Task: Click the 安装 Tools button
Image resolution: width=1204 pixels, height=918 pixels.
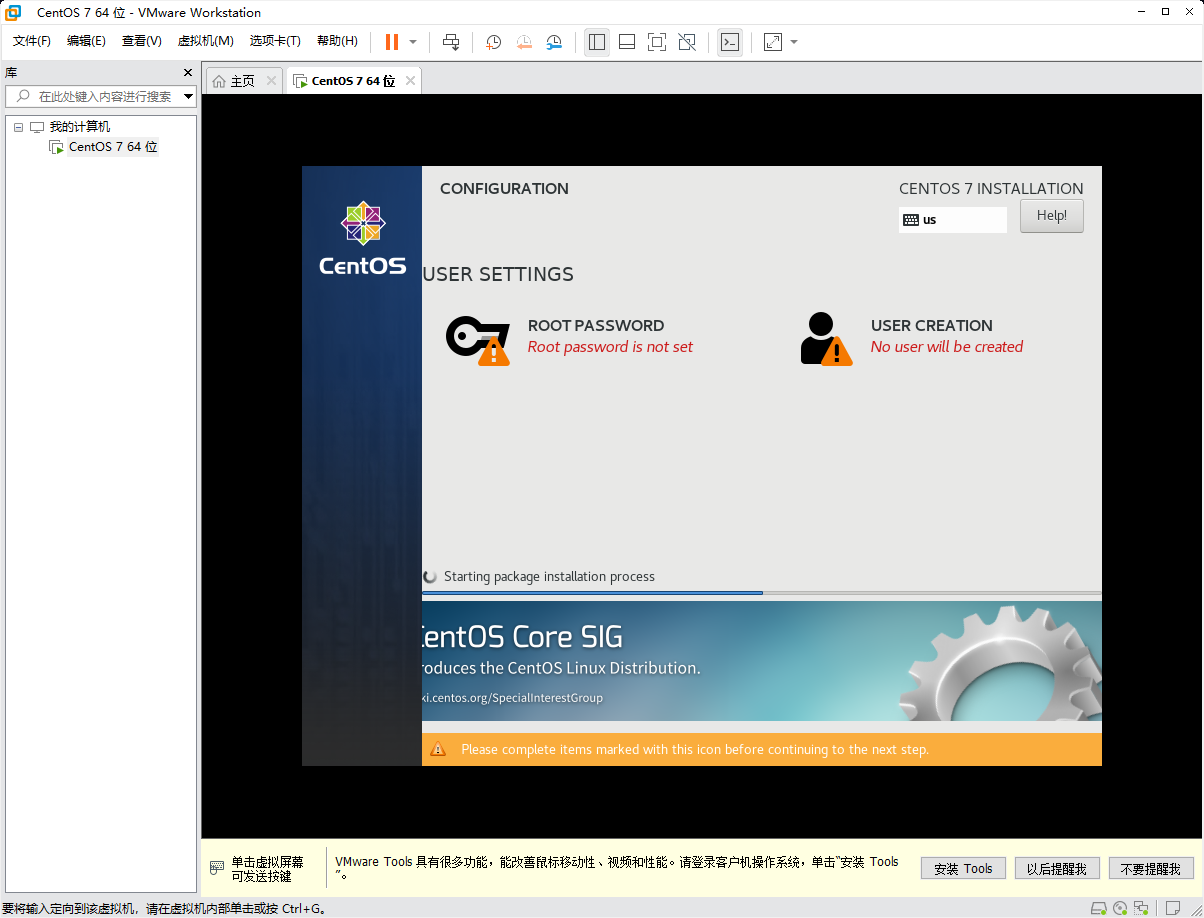Action: (963, 869)
